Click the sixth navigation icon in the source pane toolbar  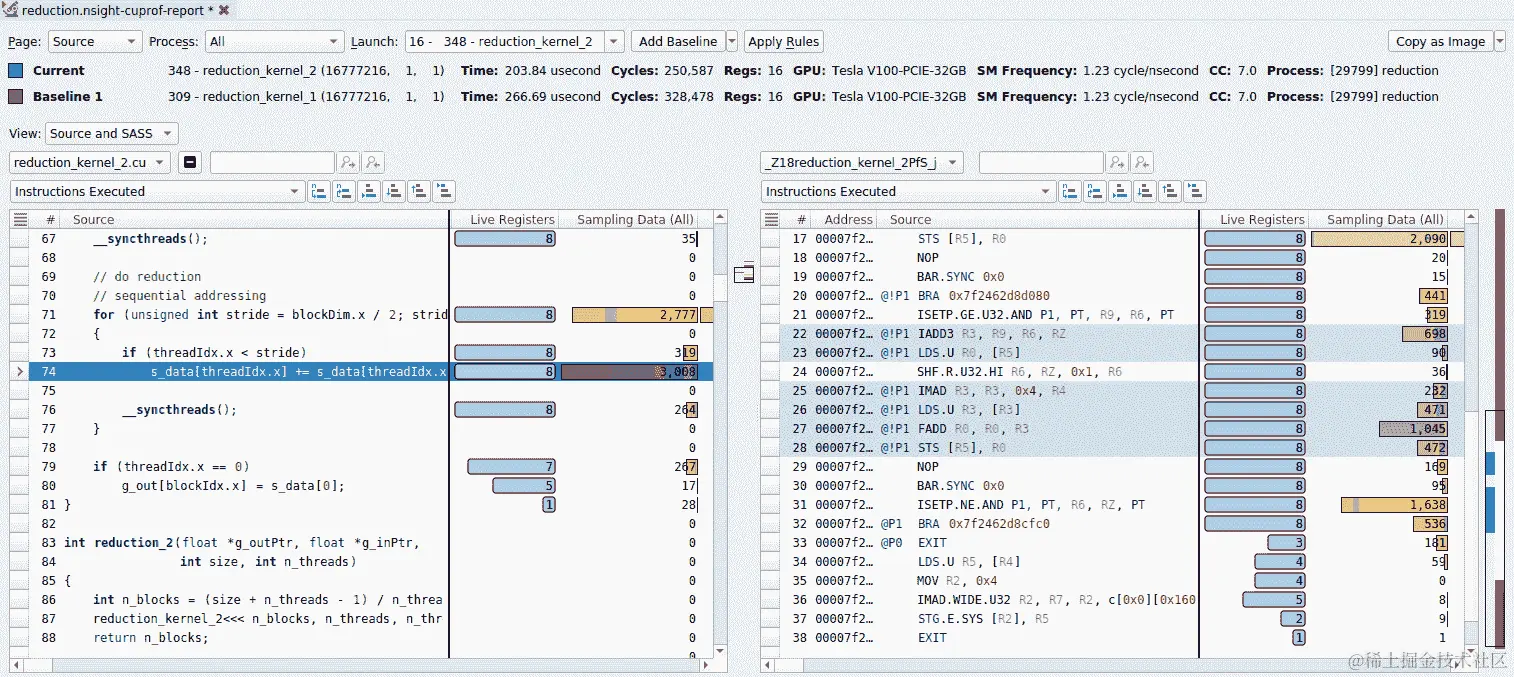pyautogui.click(x=444, y=191)
